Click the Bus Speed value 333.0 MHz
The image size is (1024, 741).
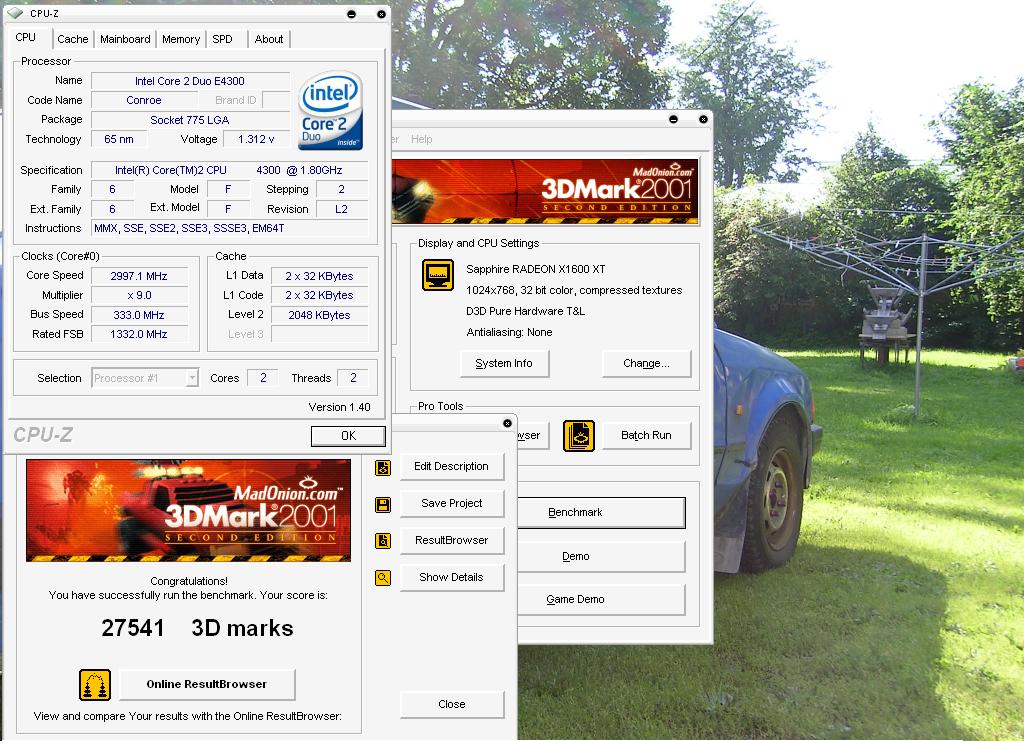[139, 315]
